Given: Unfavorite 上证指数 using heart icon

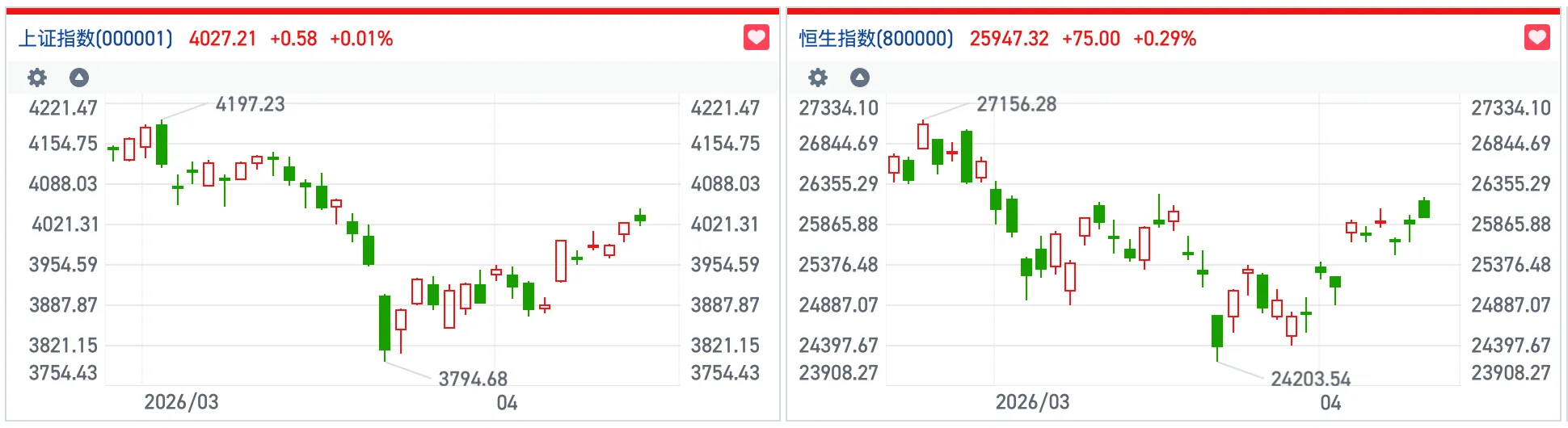Looking at the screenshot, I should [x=756, y=37].
